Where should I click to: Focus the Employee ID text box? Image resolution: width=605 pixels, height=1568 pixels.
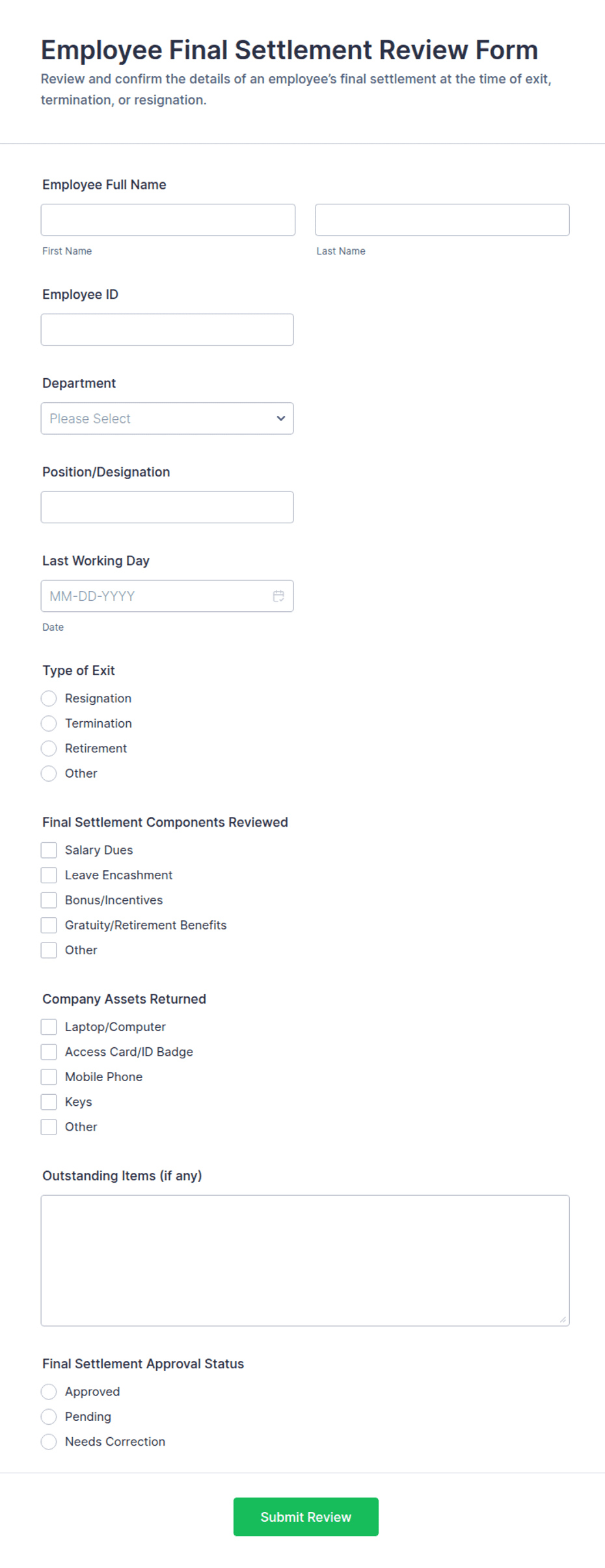[x=167, y=329]
